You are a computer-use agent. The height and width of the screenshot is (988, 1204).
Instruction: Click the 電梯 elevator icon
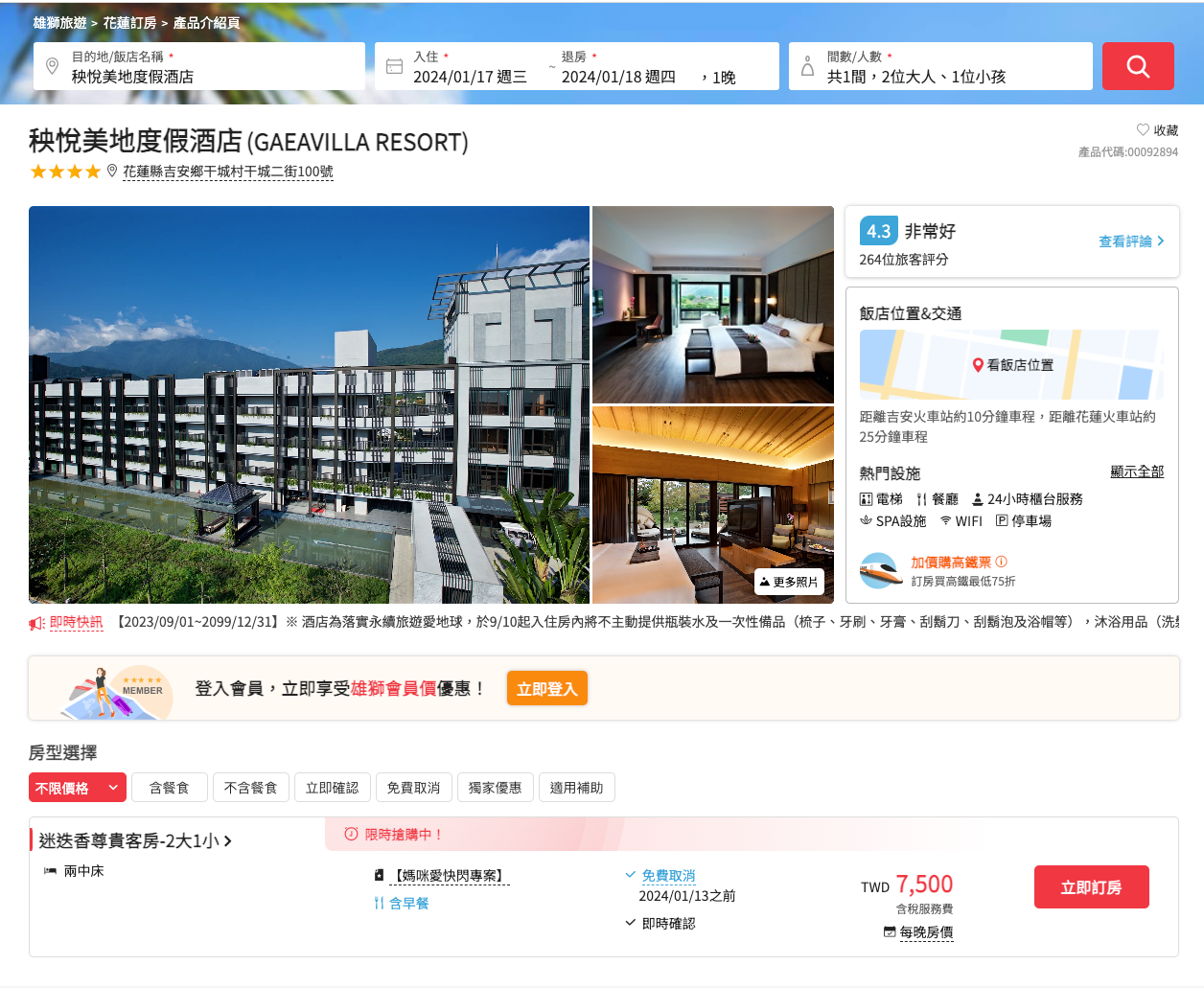[866, 498]
